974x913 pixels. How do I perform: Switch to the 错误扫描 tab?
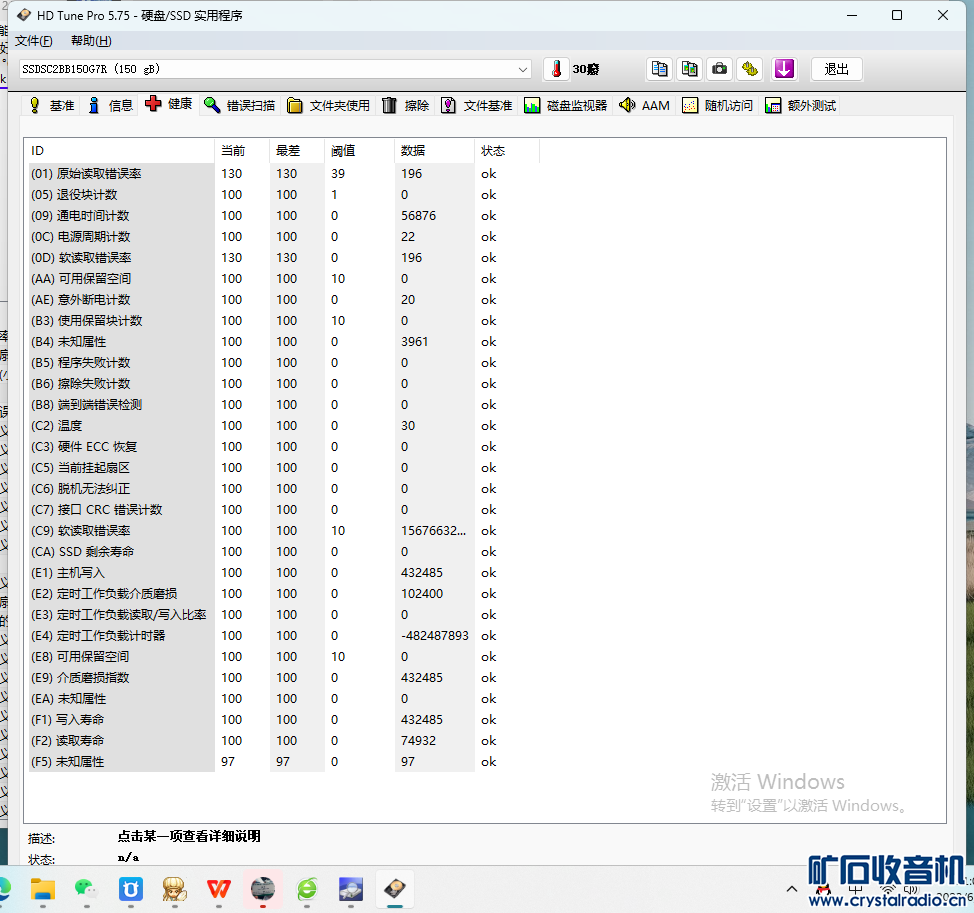(x=239, y=106)
